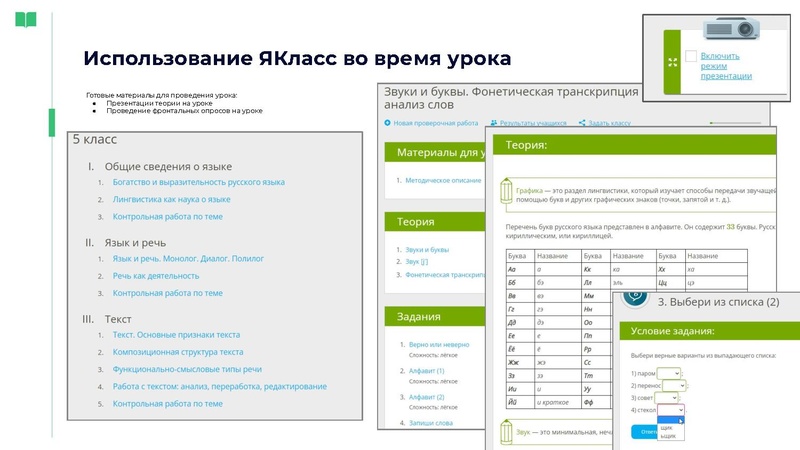Click the Теория: header of theory window
The width and height of the screenshot is (800, 450).
pos(634,145)
